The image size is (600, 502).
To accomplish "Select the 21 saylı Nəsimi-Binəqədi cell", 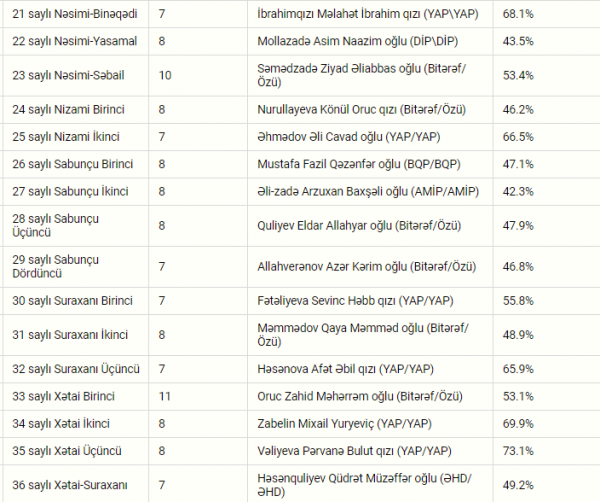I will coord(75,14).
